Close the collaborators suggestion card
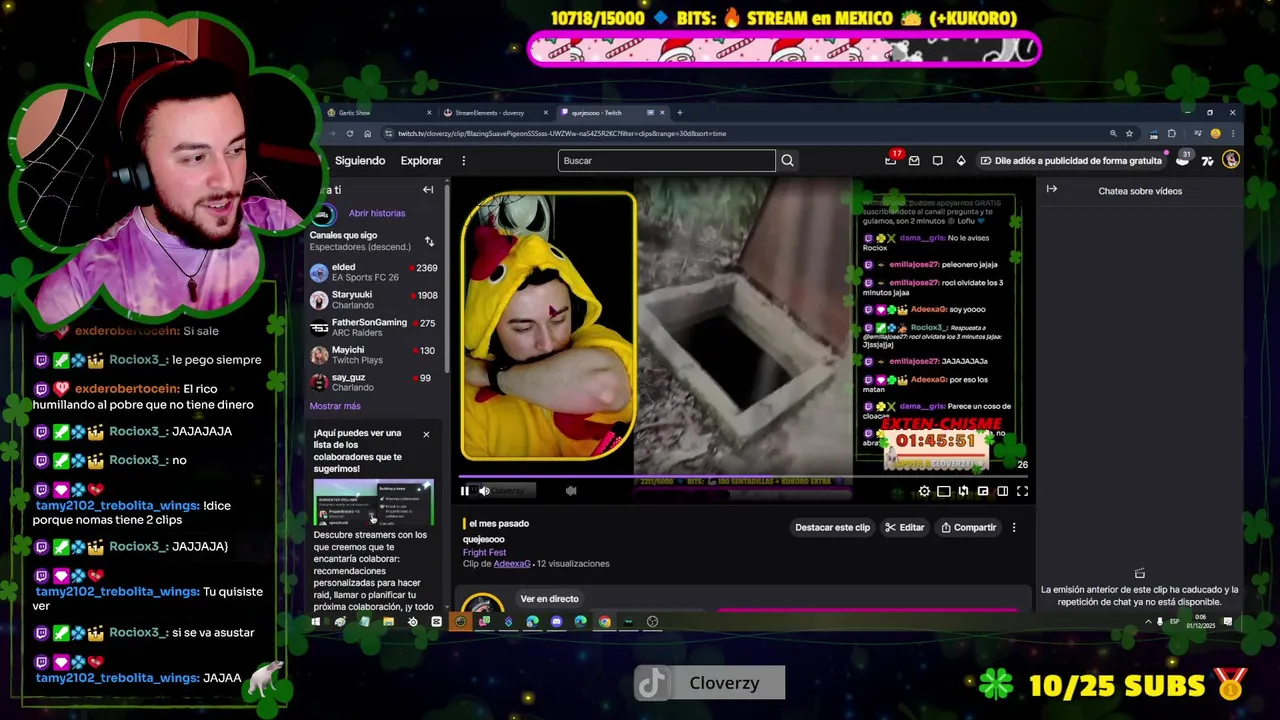Viewport: 1280px width, 720px height. click(426, 434)
